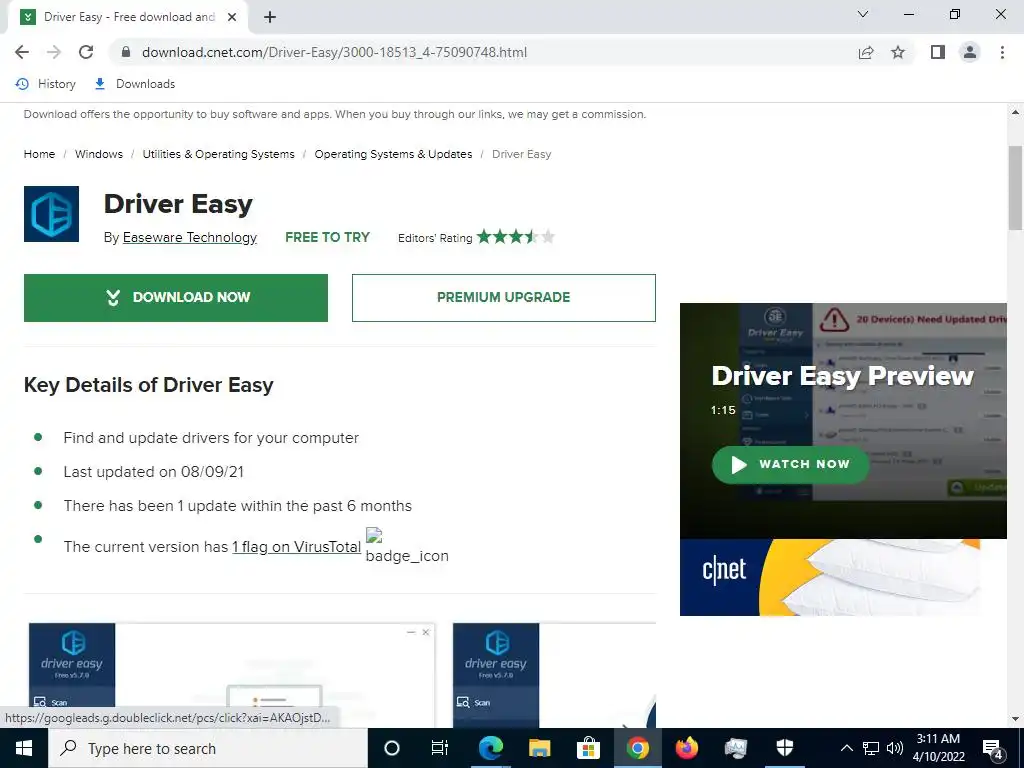
Task: View site information padlock icon
Action: 126,52
